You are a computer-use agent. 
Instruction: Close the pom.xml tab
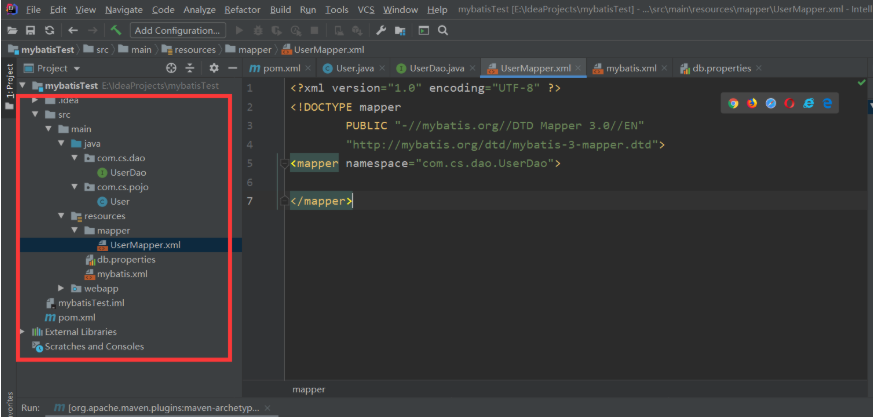click(308, 68)
